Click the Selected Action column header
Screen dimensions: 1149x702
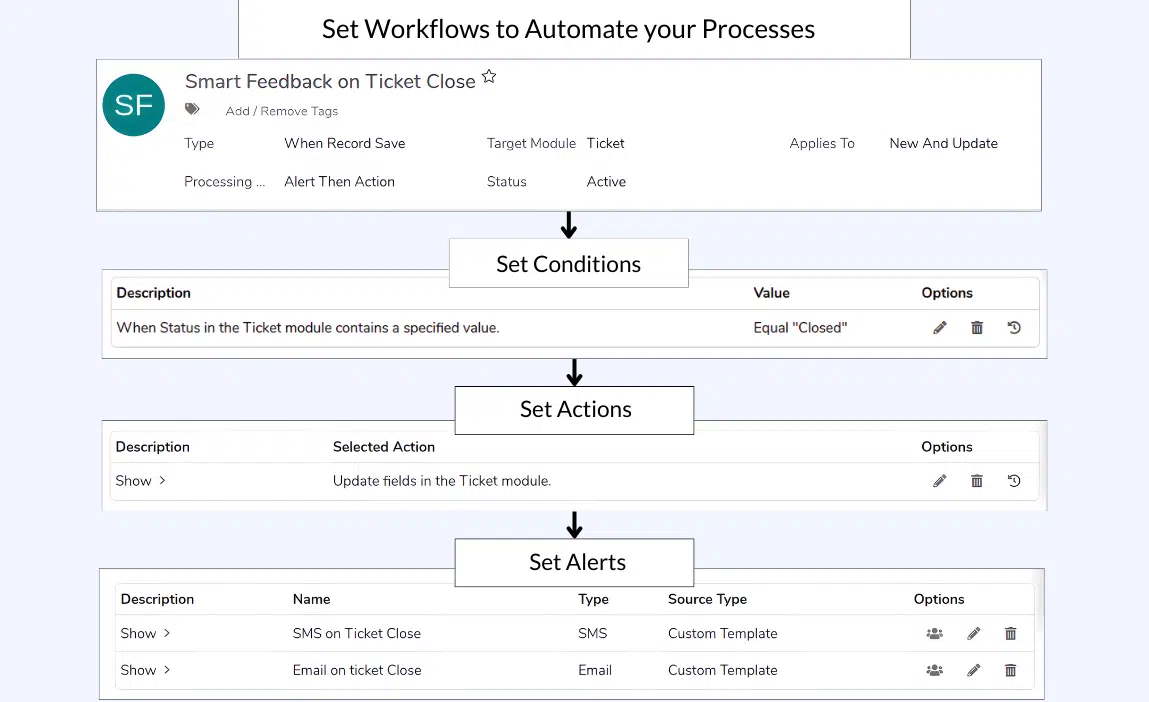pyautogui.click(x=384, y=447)
